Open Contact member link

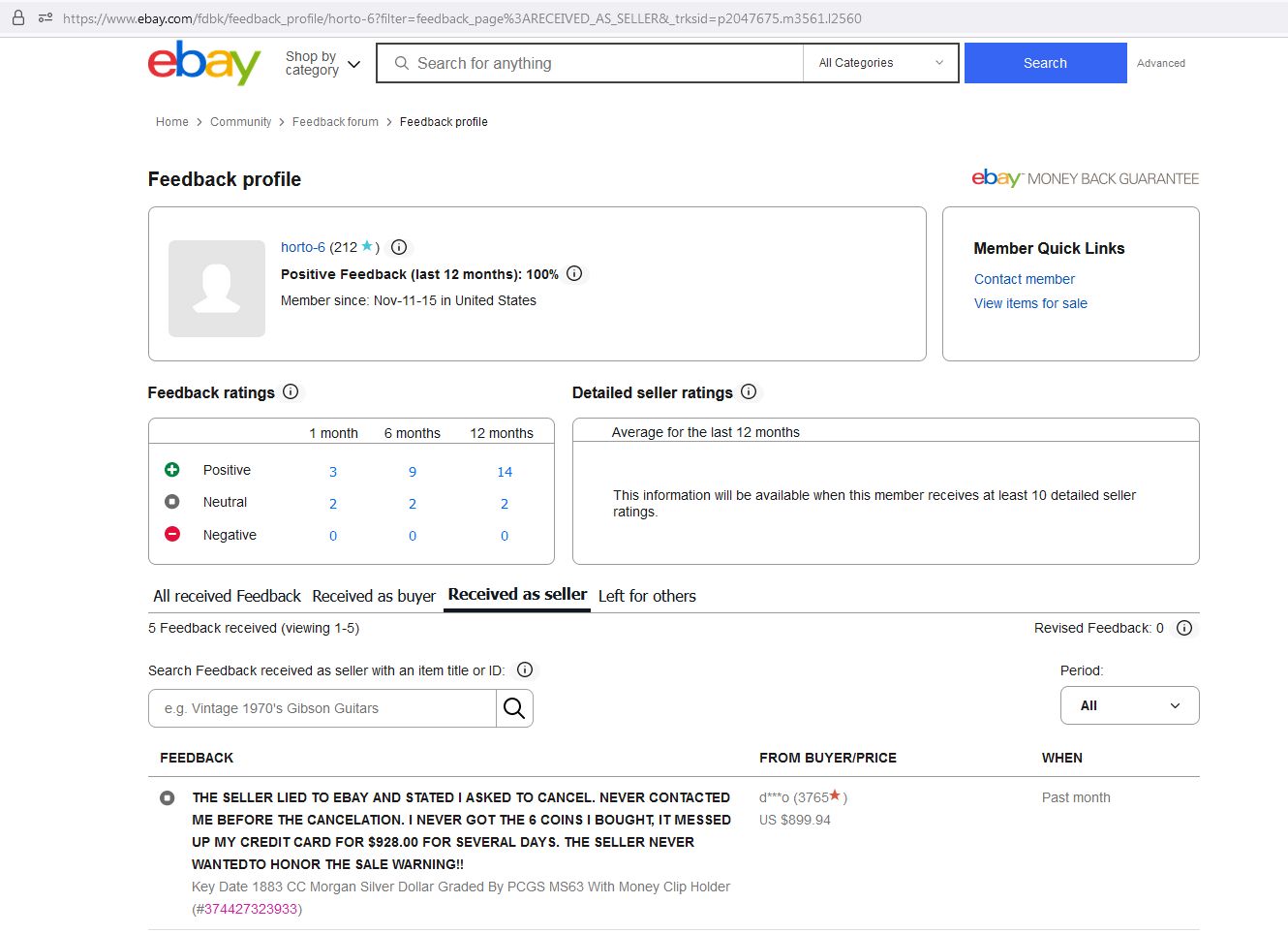tap(1025, 279)
